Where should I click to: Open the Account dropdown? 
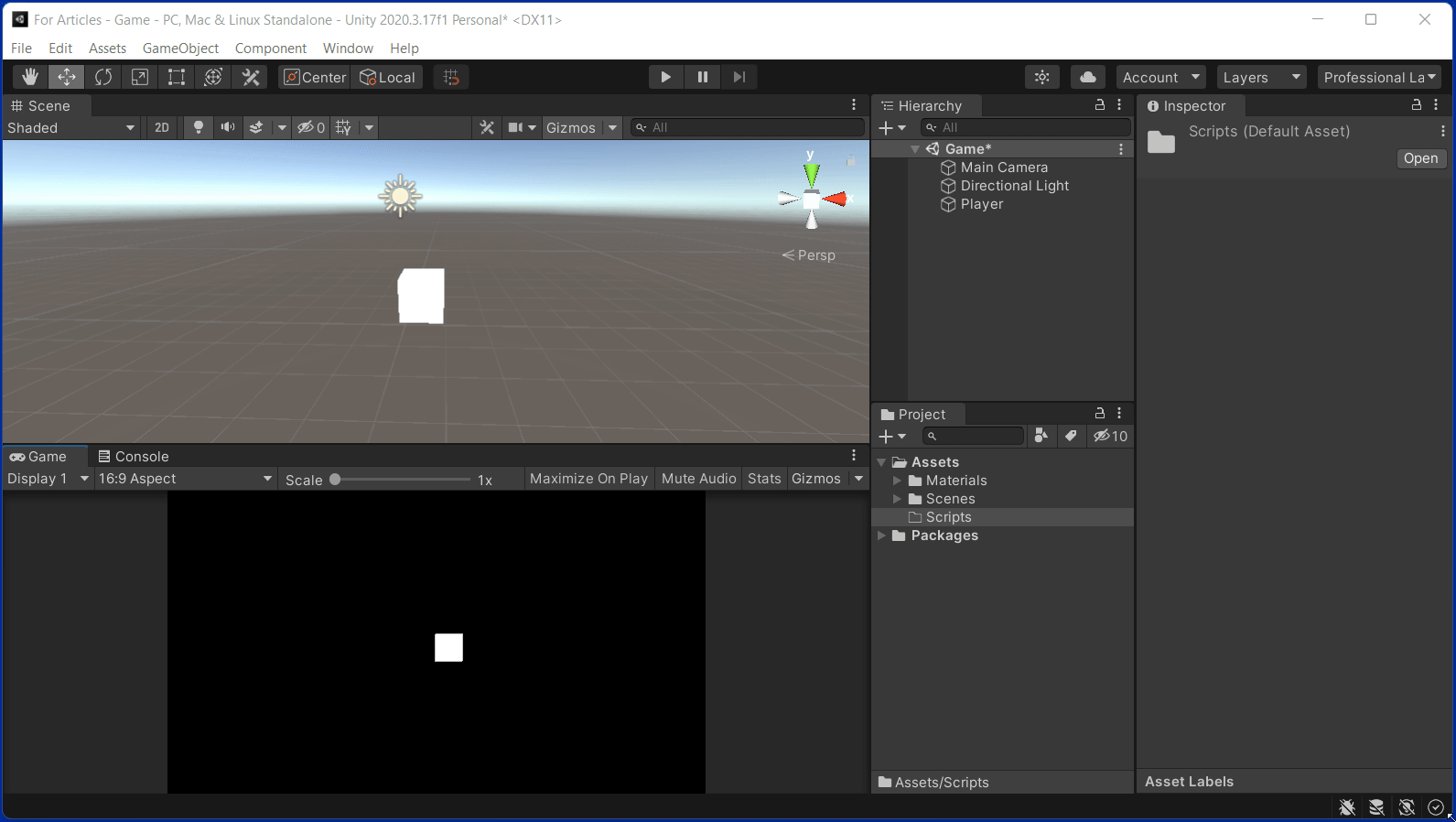[x=1160, y=77]
